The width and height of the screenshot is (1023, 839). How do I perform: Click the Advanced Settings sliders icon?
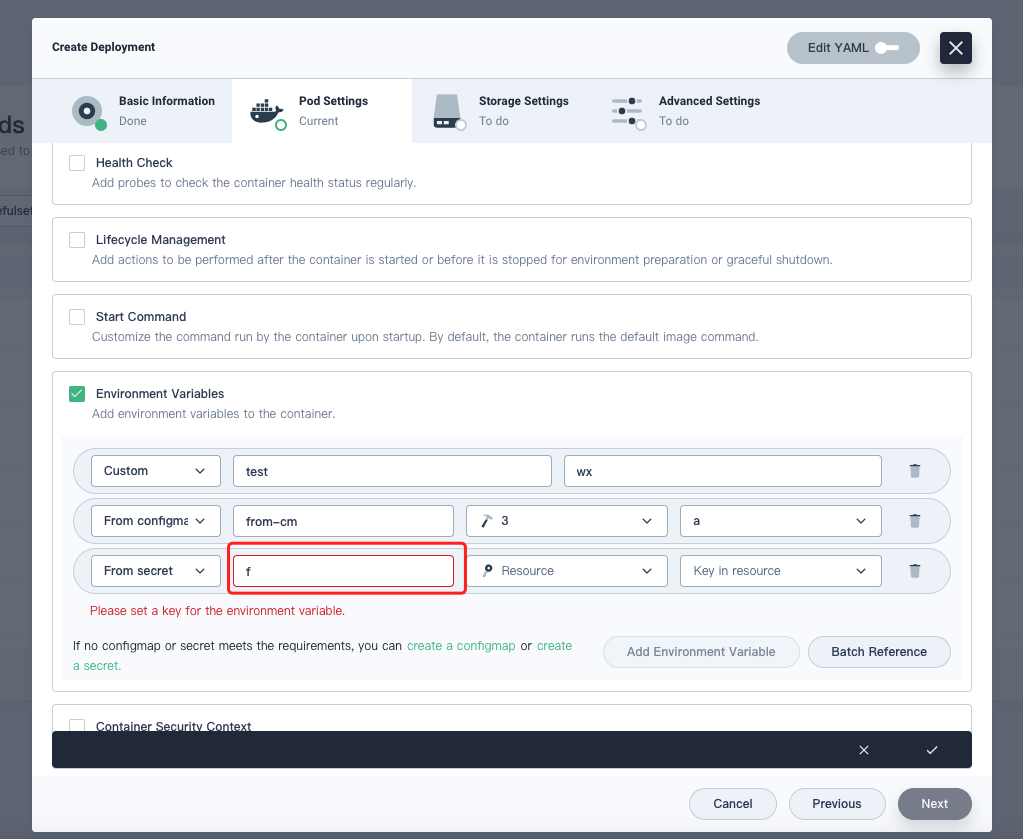pos(628,110)
